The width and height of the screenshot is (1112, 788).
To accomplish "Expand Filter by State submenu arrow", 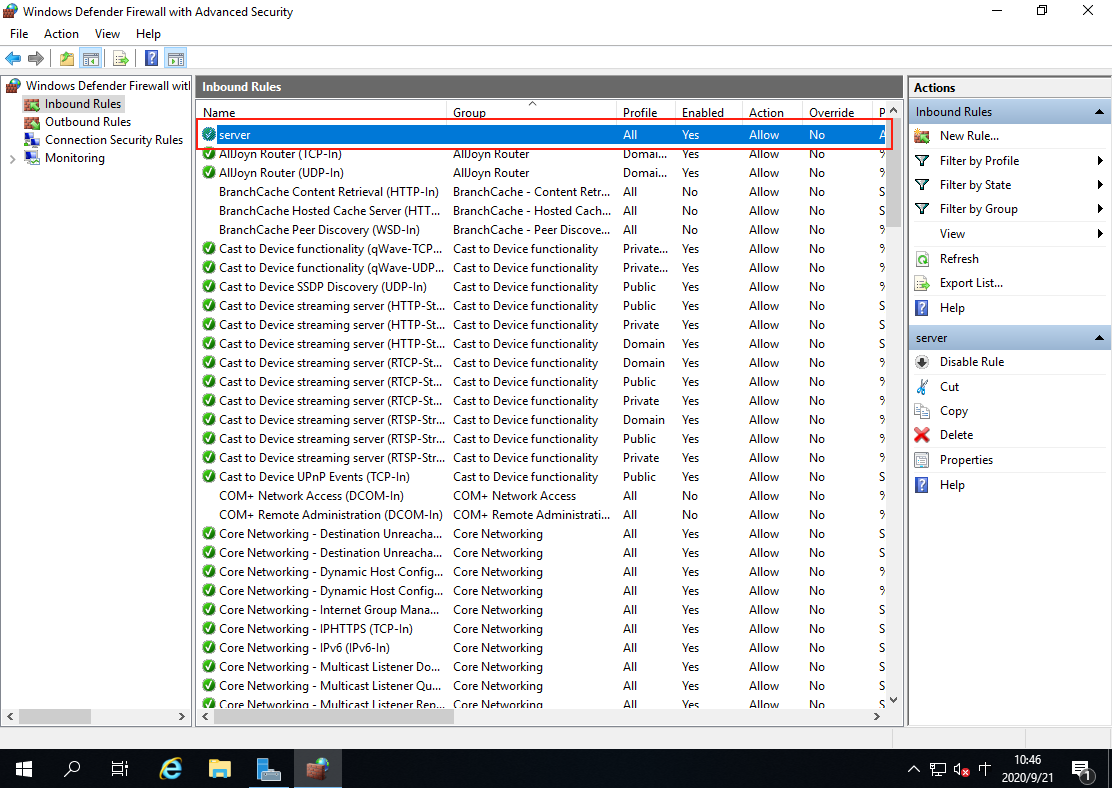I will point(1100,185).
